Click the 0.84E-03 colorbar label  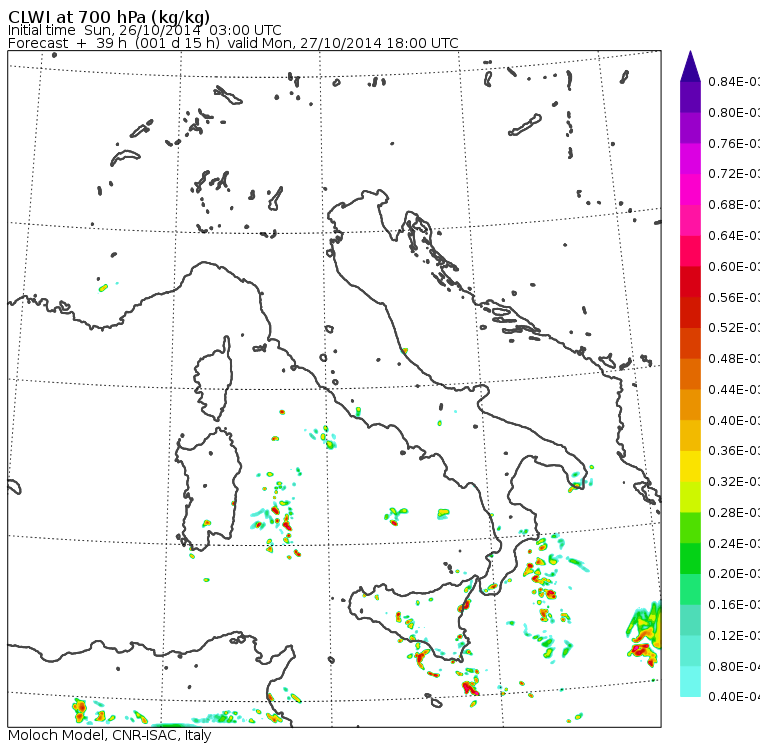pyautogui.click(x=734, y=81)
